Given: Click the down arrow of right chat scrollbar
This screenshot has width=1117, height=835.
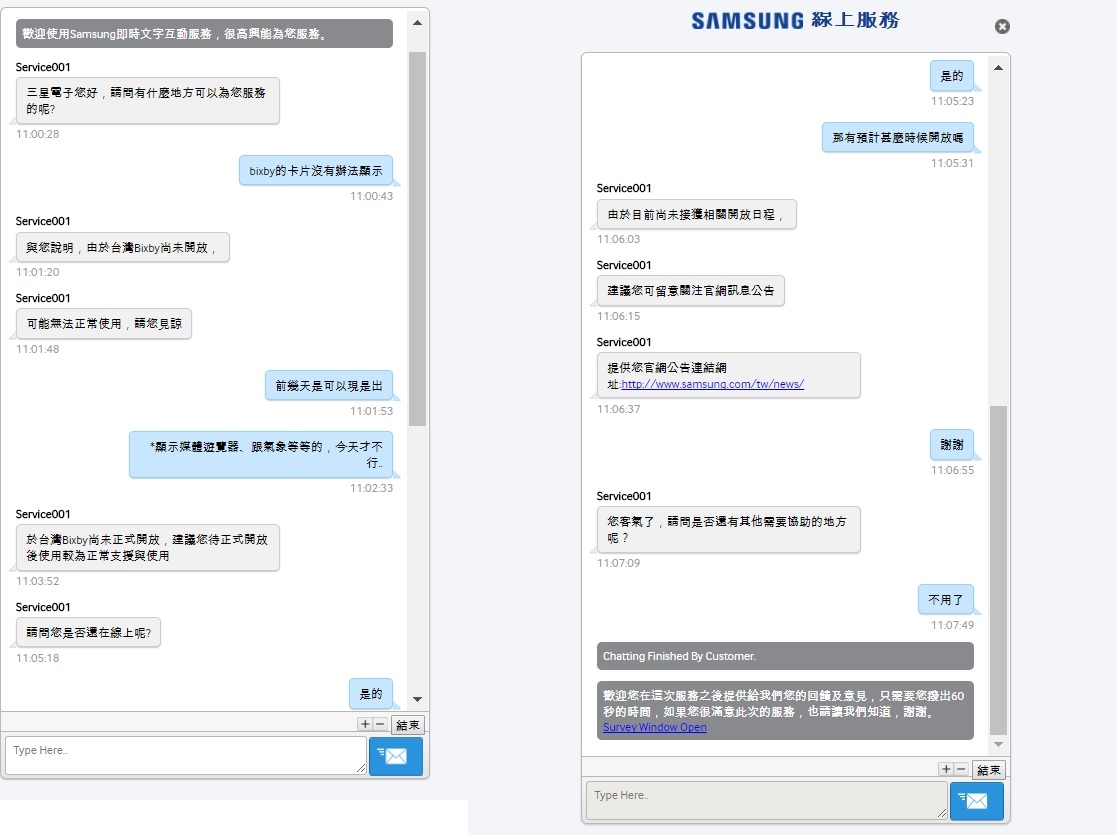Looking at the screenshot, I should pyautogui.click(x=999, y=745).
